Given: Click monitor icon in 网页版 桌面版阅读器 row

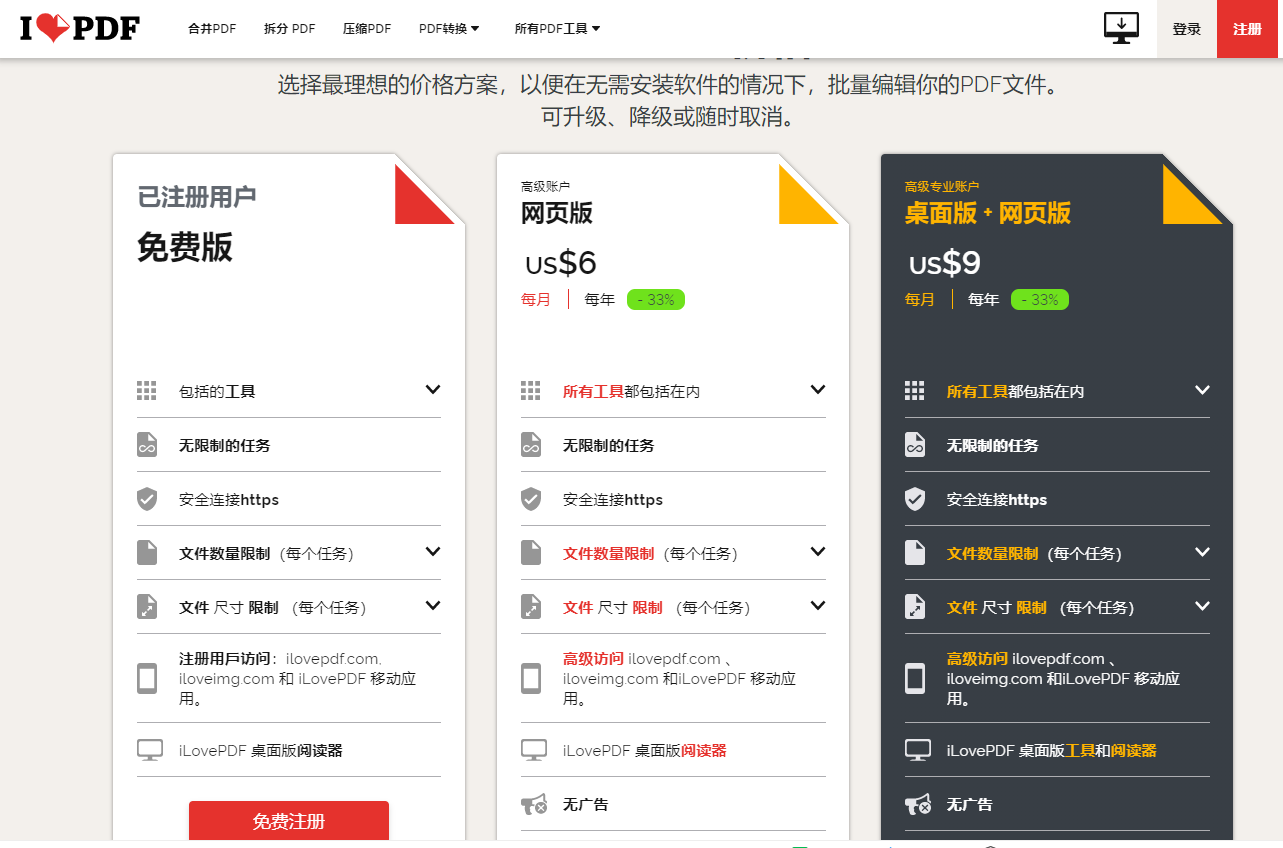Looking at the screenshot, I should pyautogui.click(x=533, y=750).
